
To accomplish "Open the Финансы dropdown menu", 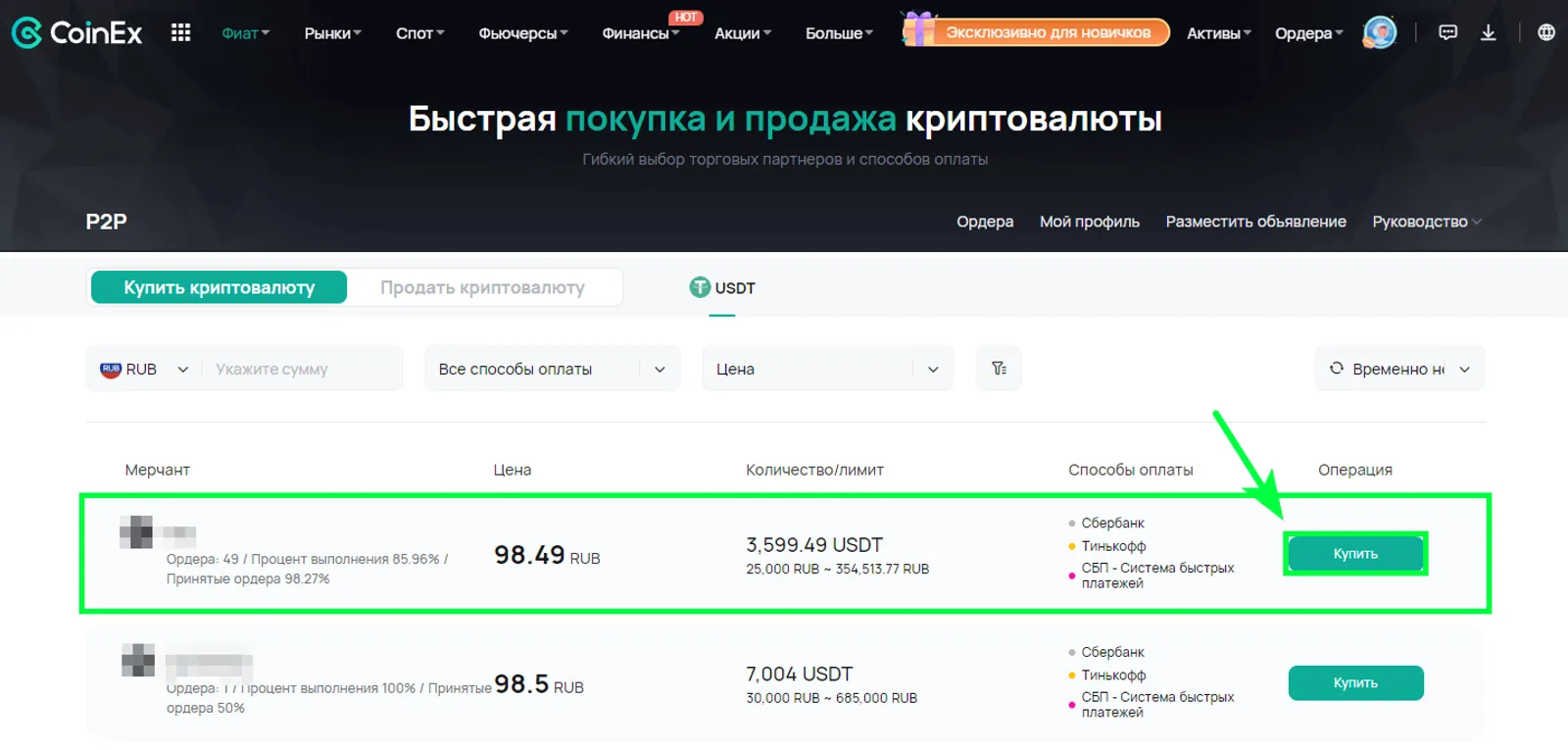I will tap(640, 33).
